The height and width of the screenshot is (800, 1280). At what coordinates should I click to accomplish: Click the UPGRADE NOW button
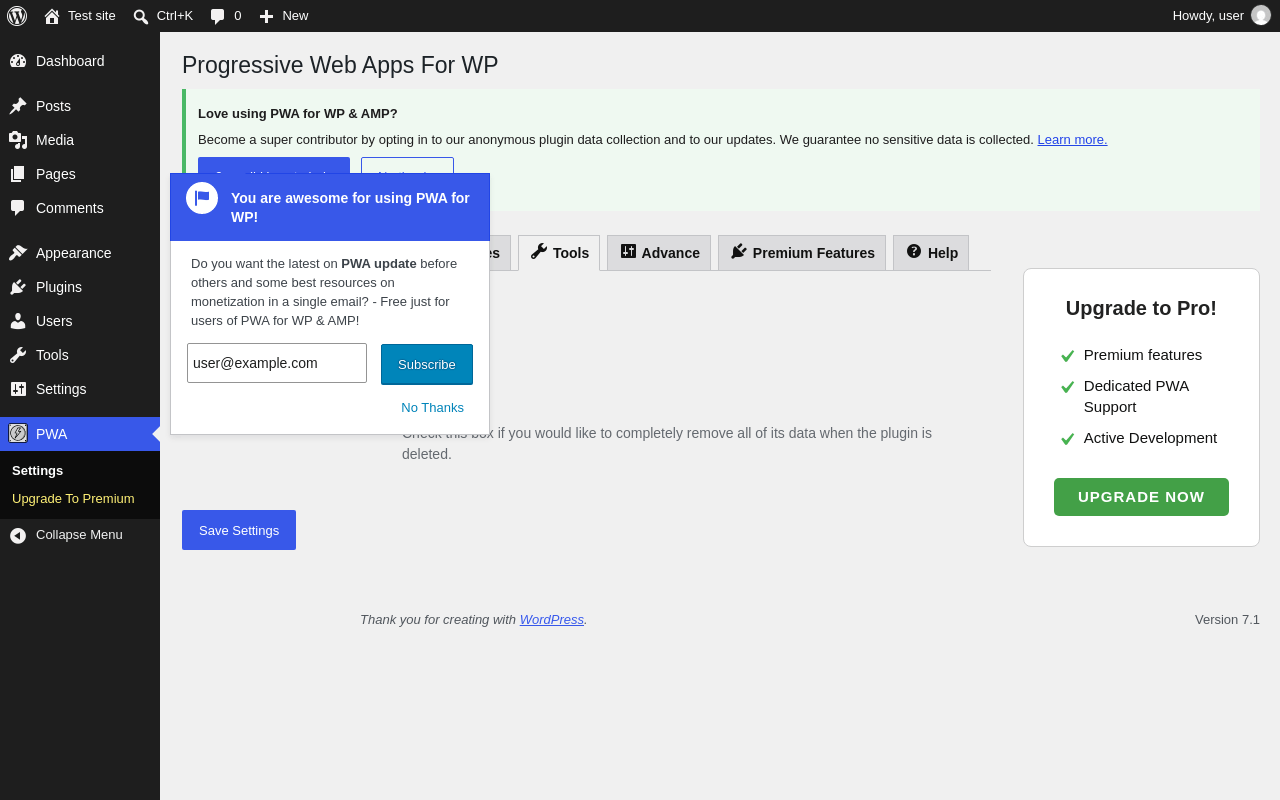(1141, 497)
